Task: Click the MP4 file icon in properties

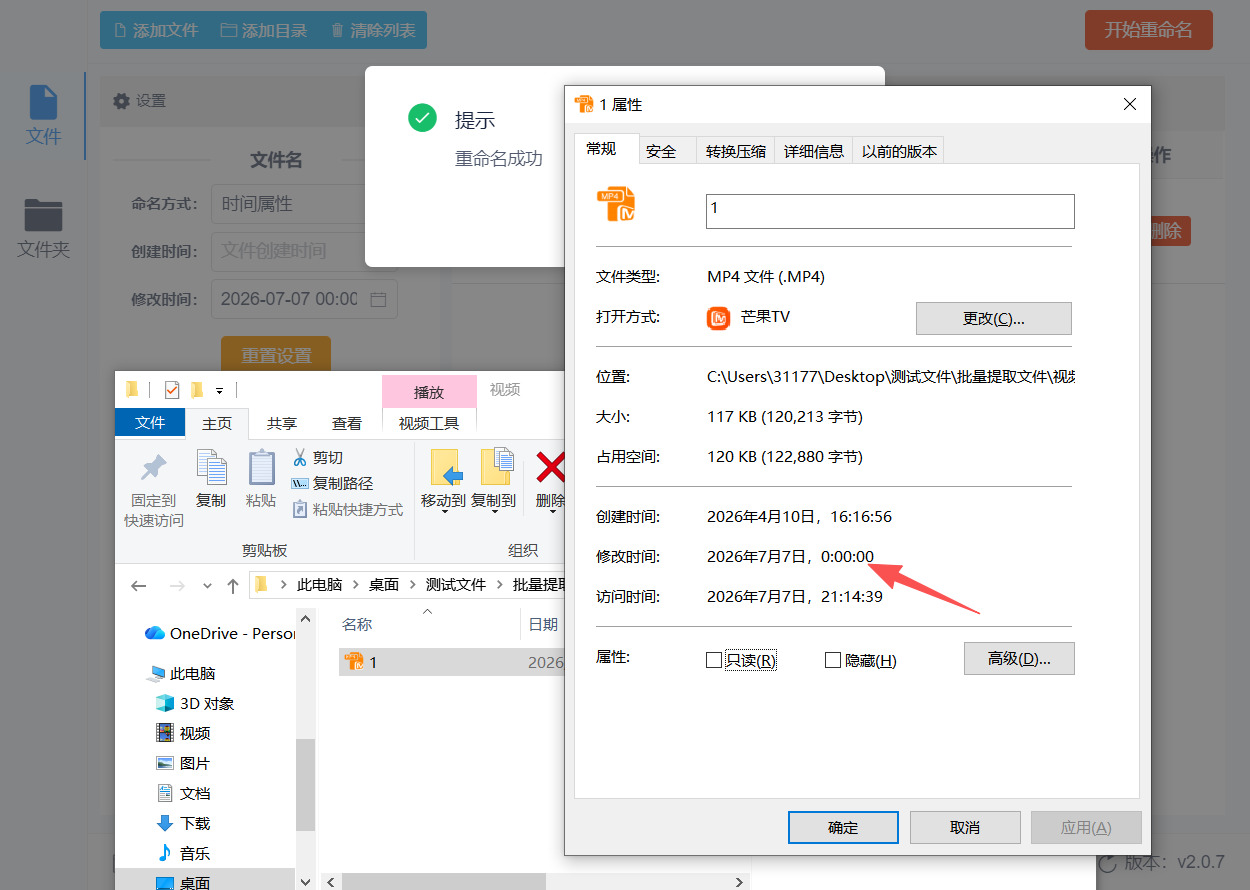Action: click(x=616, y=204)
